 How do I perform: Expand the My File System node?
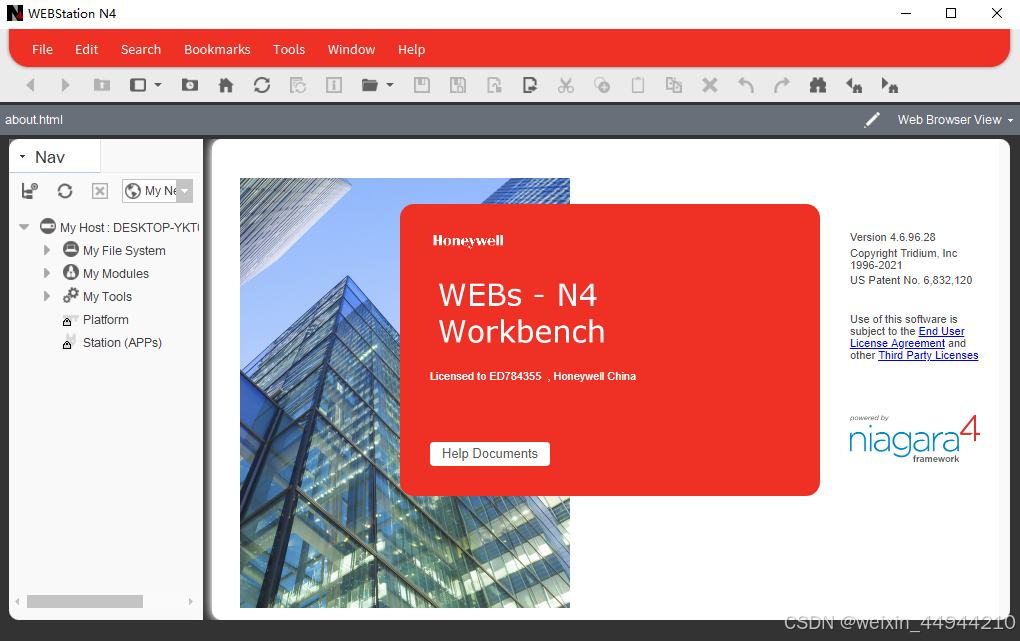[47, 250]
